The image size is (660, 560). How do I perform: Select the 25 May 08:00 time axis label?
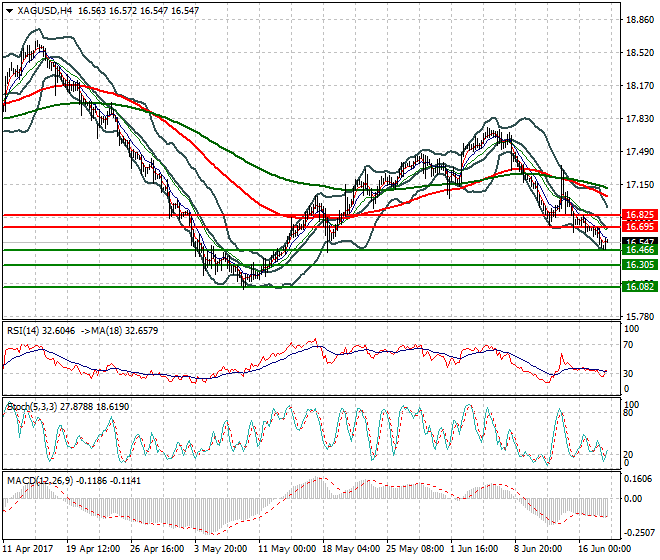[x=416, y=549]
